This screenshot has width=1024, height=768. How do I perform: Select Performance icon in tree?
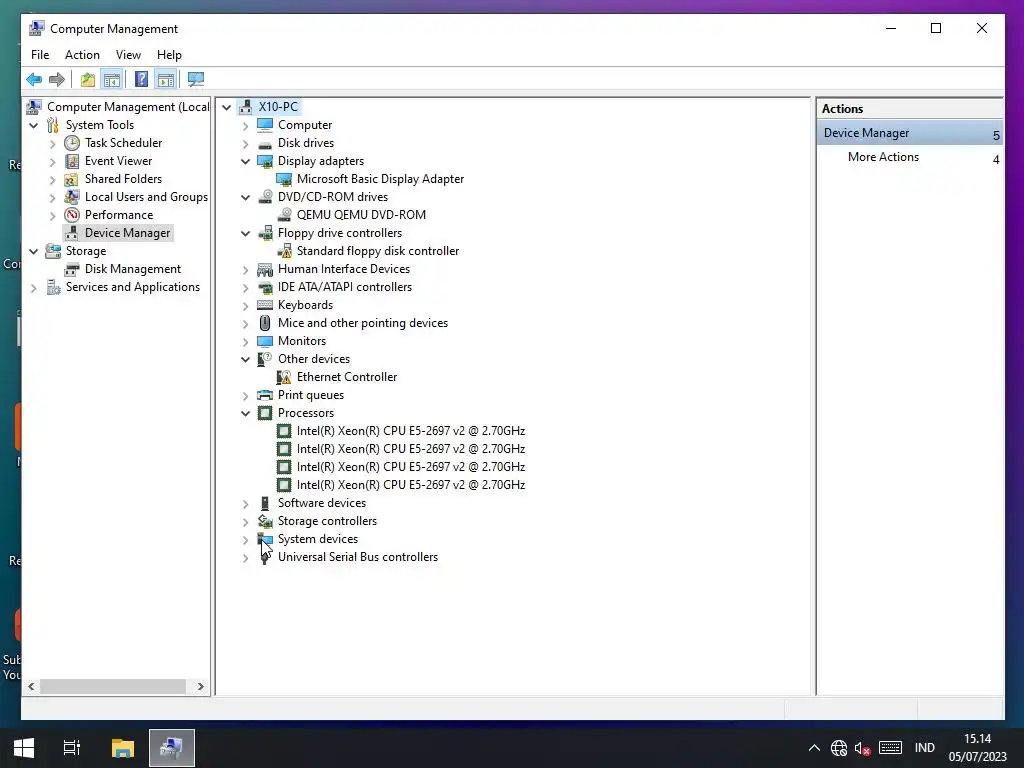click(72, 215)
